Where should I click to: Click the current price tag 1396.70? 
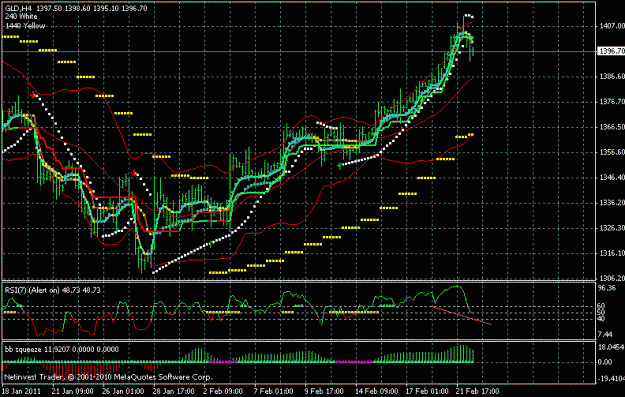coord(611,51)
